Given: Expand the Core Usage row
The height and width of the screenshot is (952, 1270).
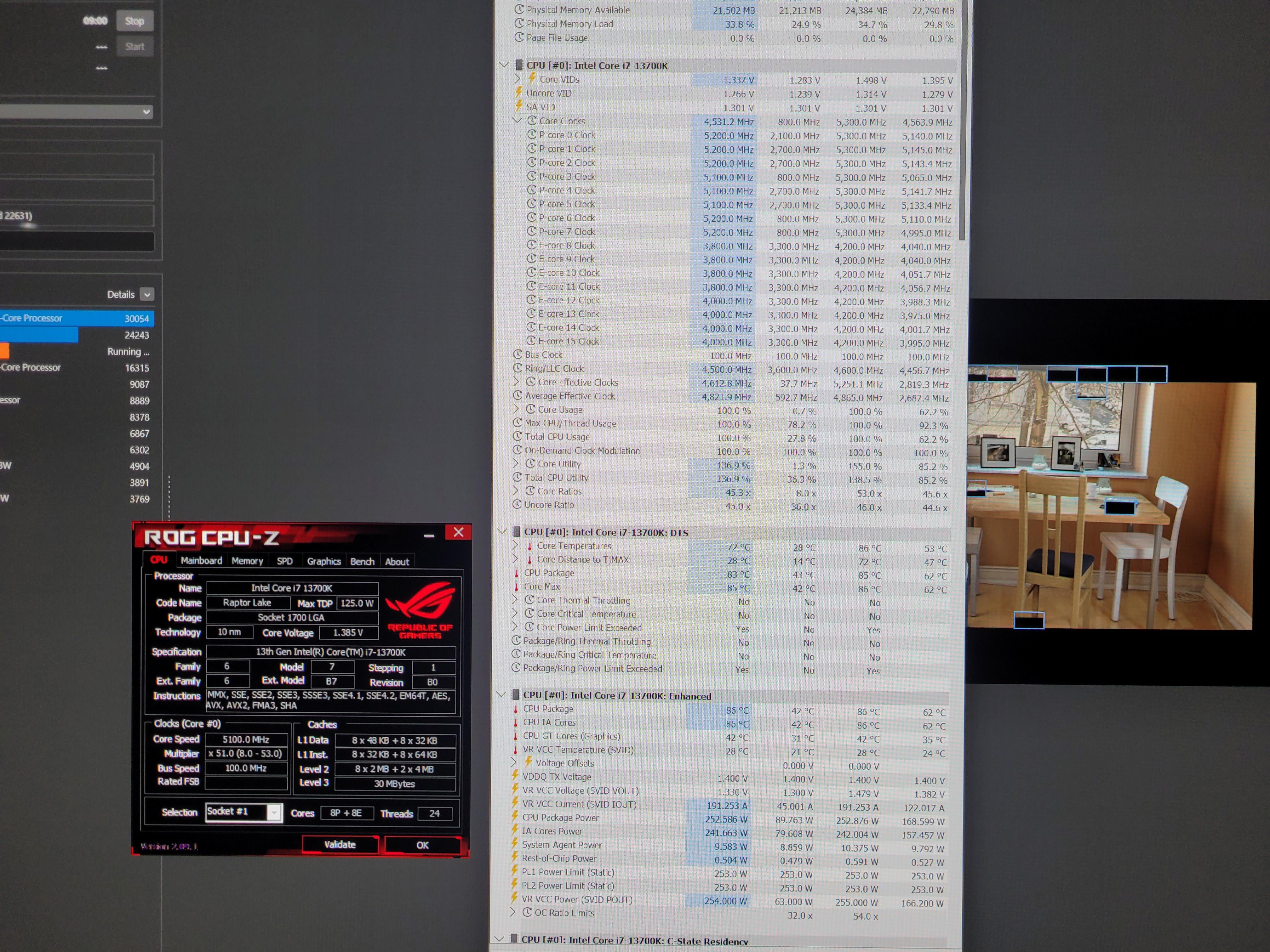Looking at the screenshot, I should (x=516, y=409).
